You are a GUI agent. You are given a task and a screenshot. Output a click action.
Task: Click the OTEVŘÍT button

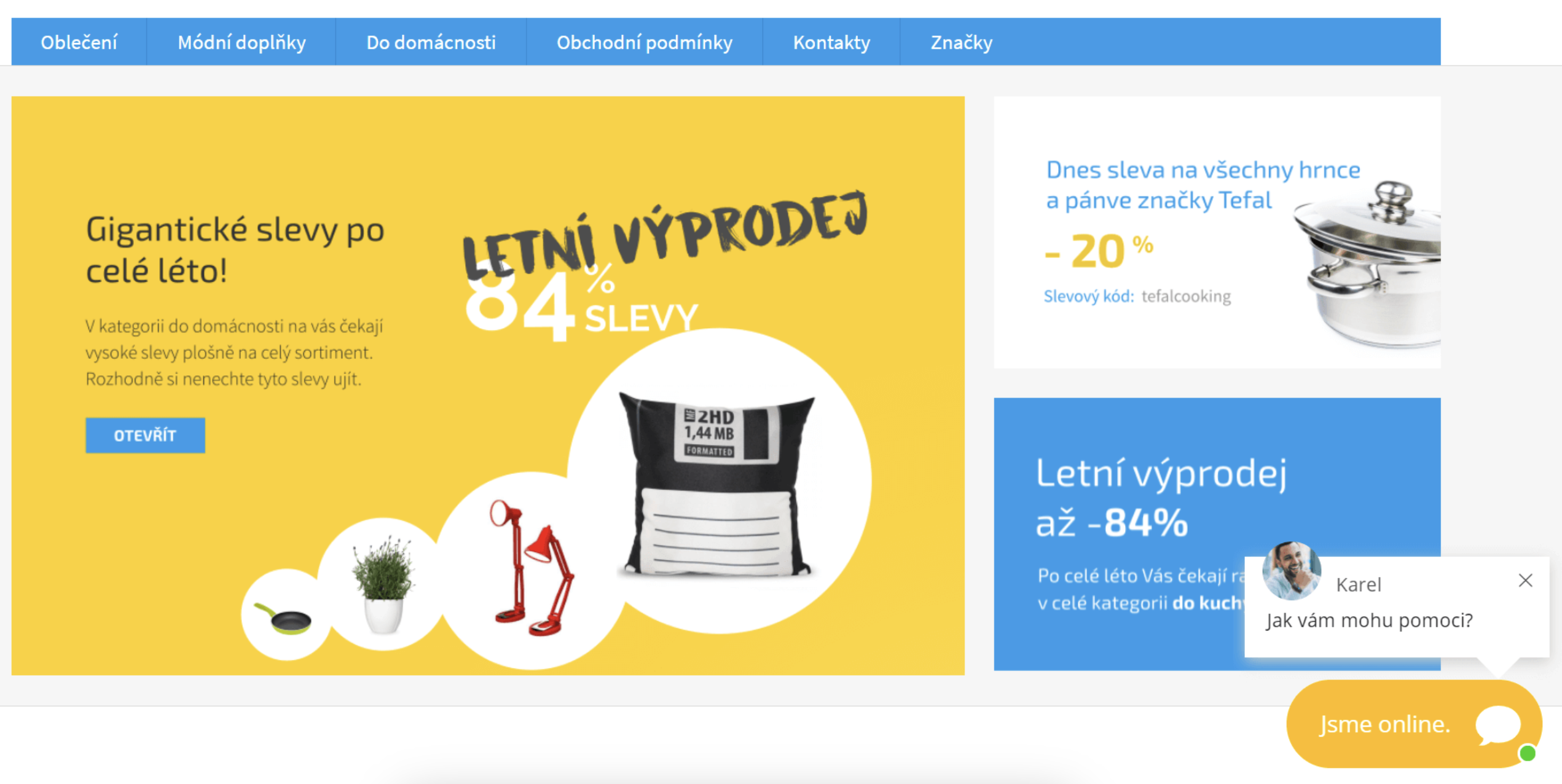(x=145, y=436)
